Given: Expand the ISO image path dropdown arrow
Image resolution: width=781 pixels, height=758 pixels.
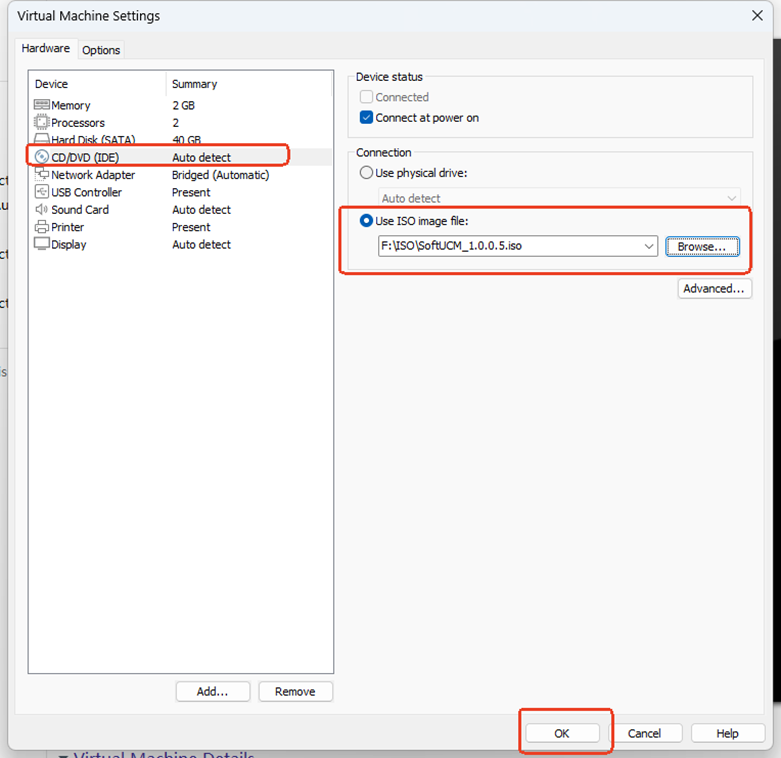Looking at the screenshot, I should point(649,246).
